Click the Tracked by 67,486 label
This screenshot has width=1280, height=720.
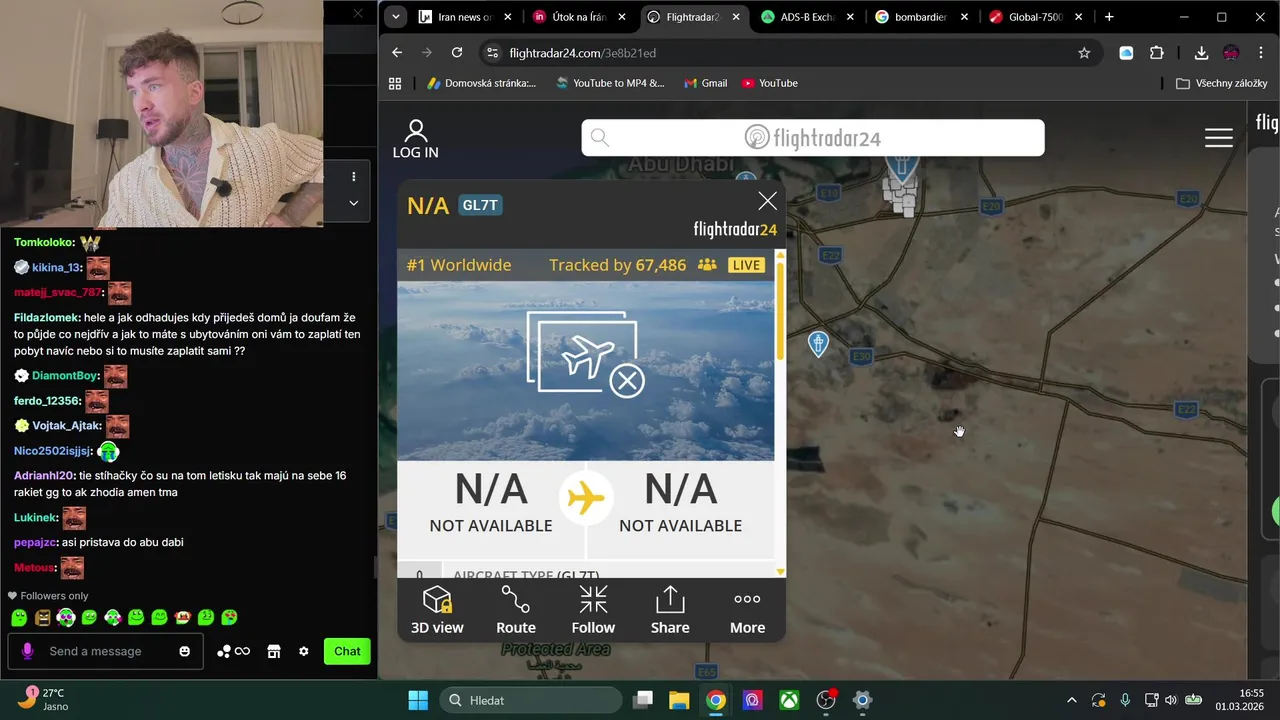pyautogui.click(x=617, y=265)
